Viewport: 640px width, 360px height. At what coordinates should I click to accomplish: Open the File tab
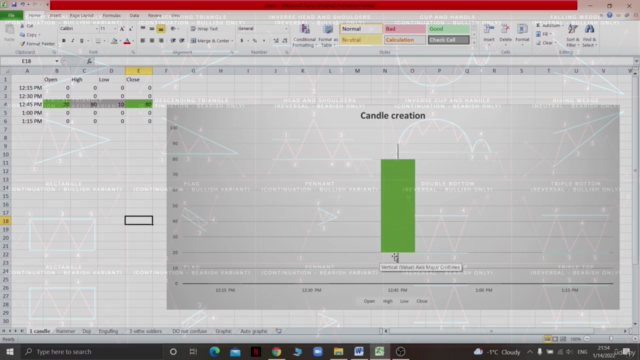pos(11,15)
